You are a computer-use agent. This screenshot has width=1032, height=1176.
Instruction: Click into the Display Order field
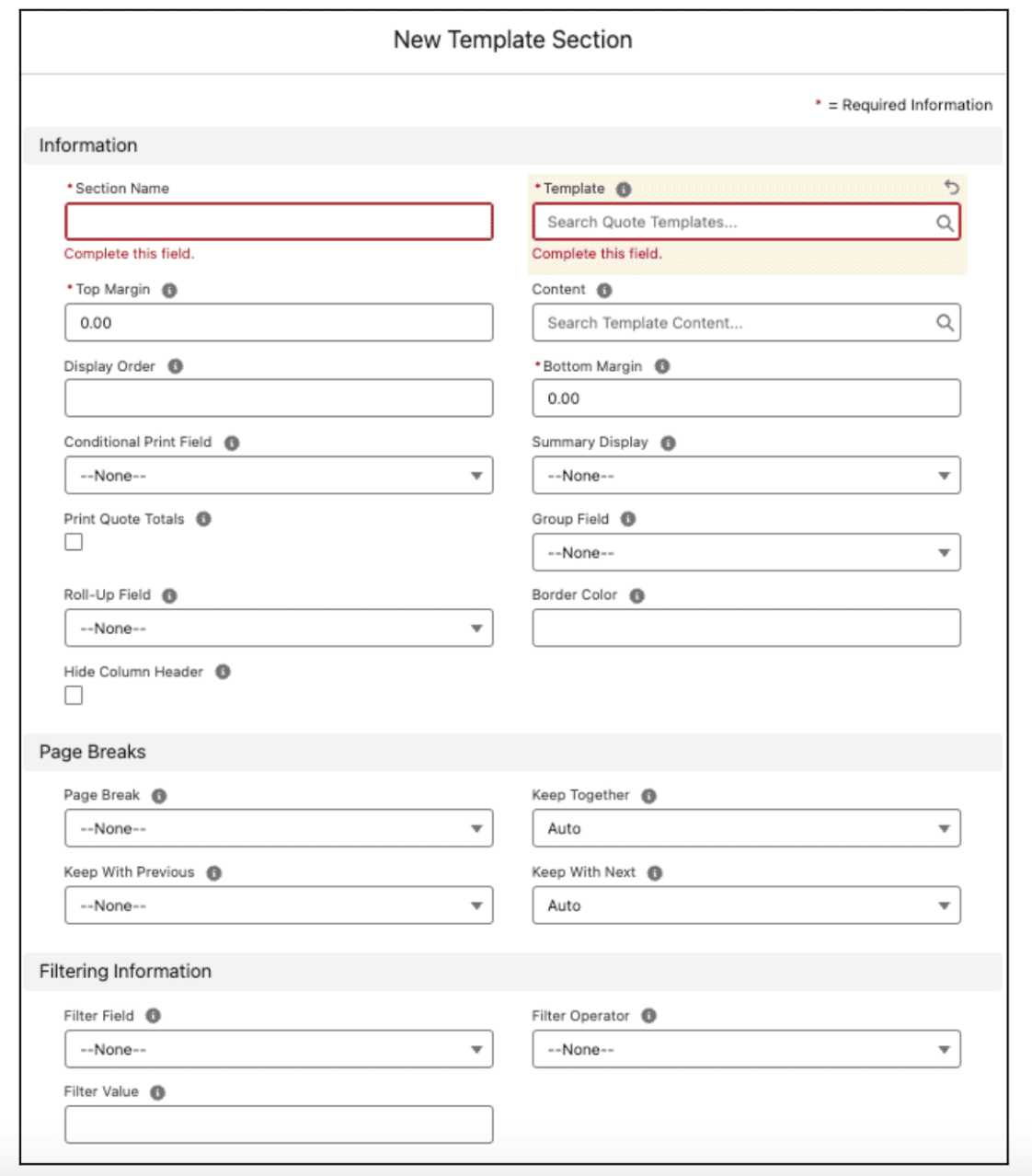[279, 398]
